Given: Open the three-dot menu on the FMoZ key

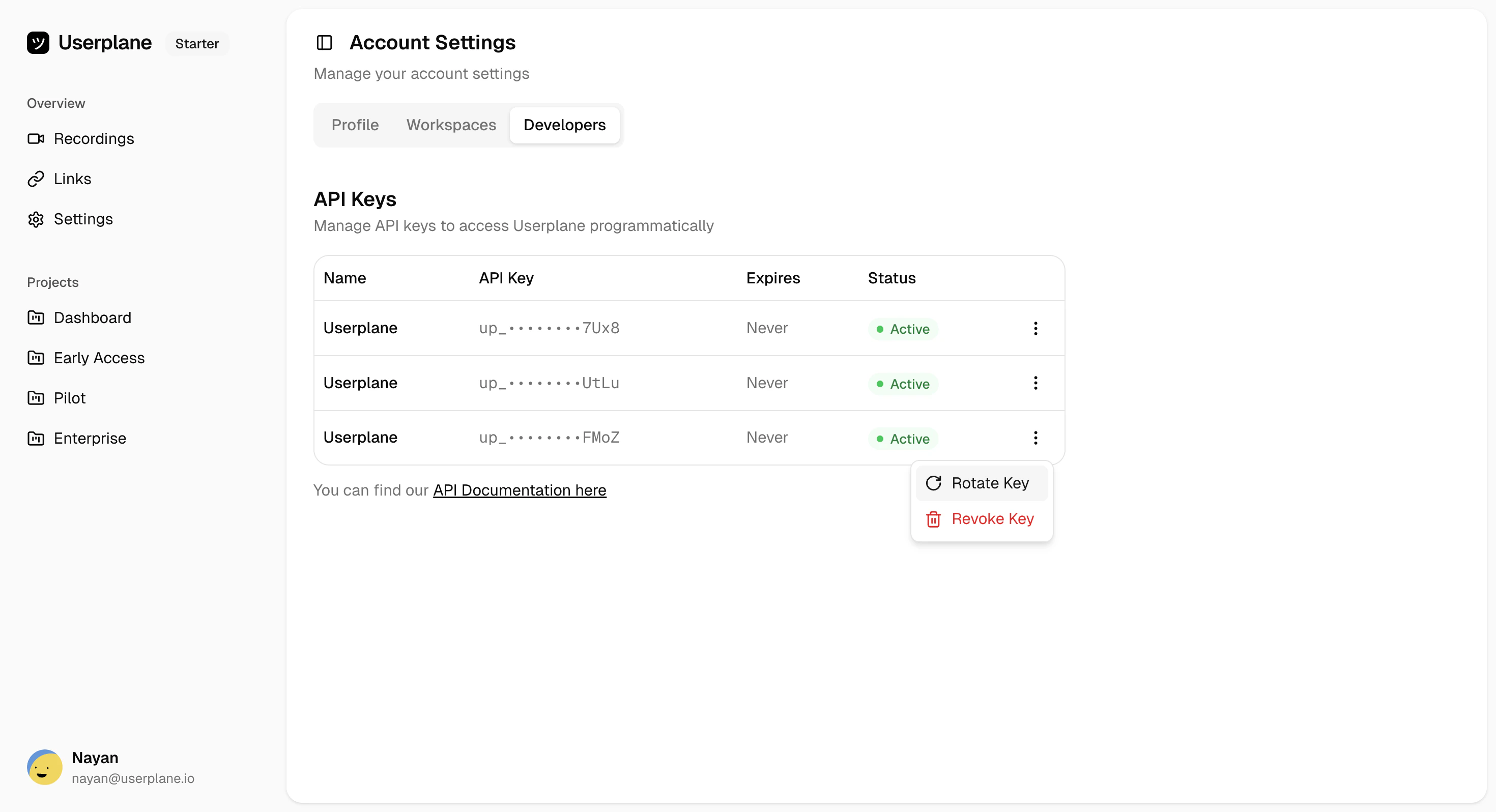Looking at the screenshot, I should pyautogui.click(x=1035, y=438).
